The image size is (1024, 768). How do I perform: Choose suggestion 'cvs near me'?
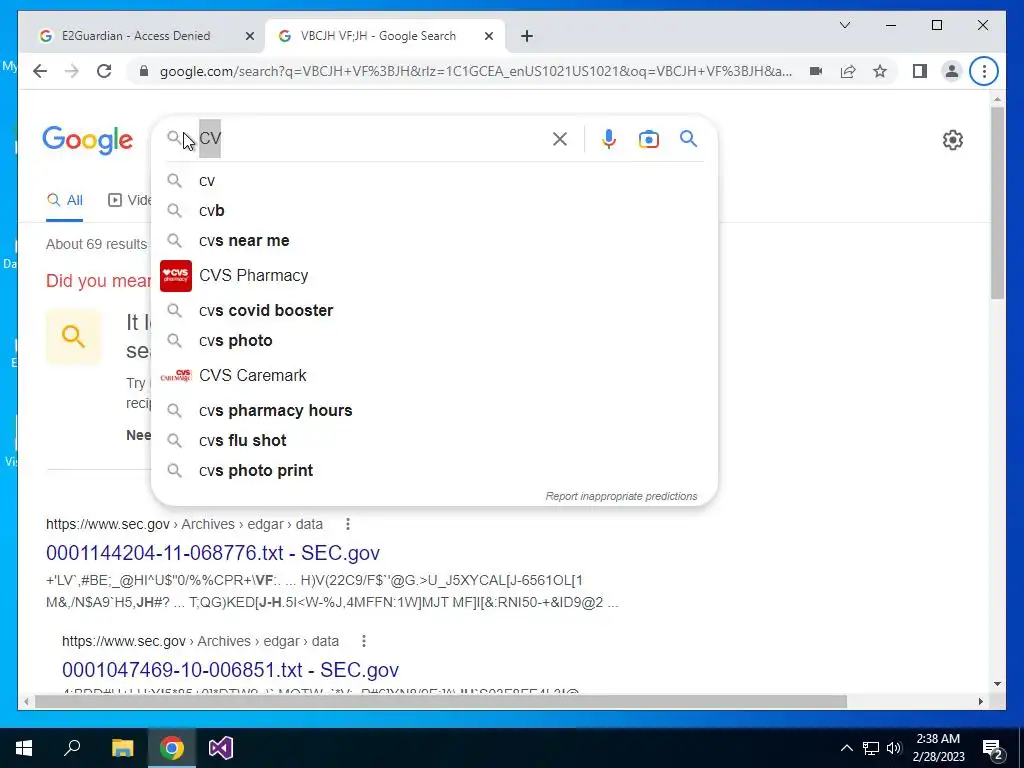click(x=434, y=241)
